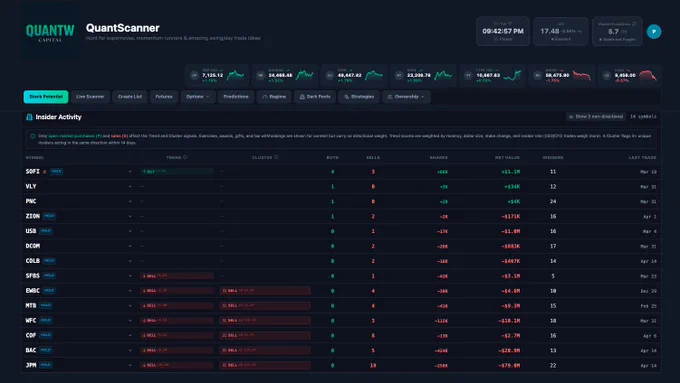The image size is (680, 383).
Task: Open the Predictions tab
Action: [x=235, y=97]
